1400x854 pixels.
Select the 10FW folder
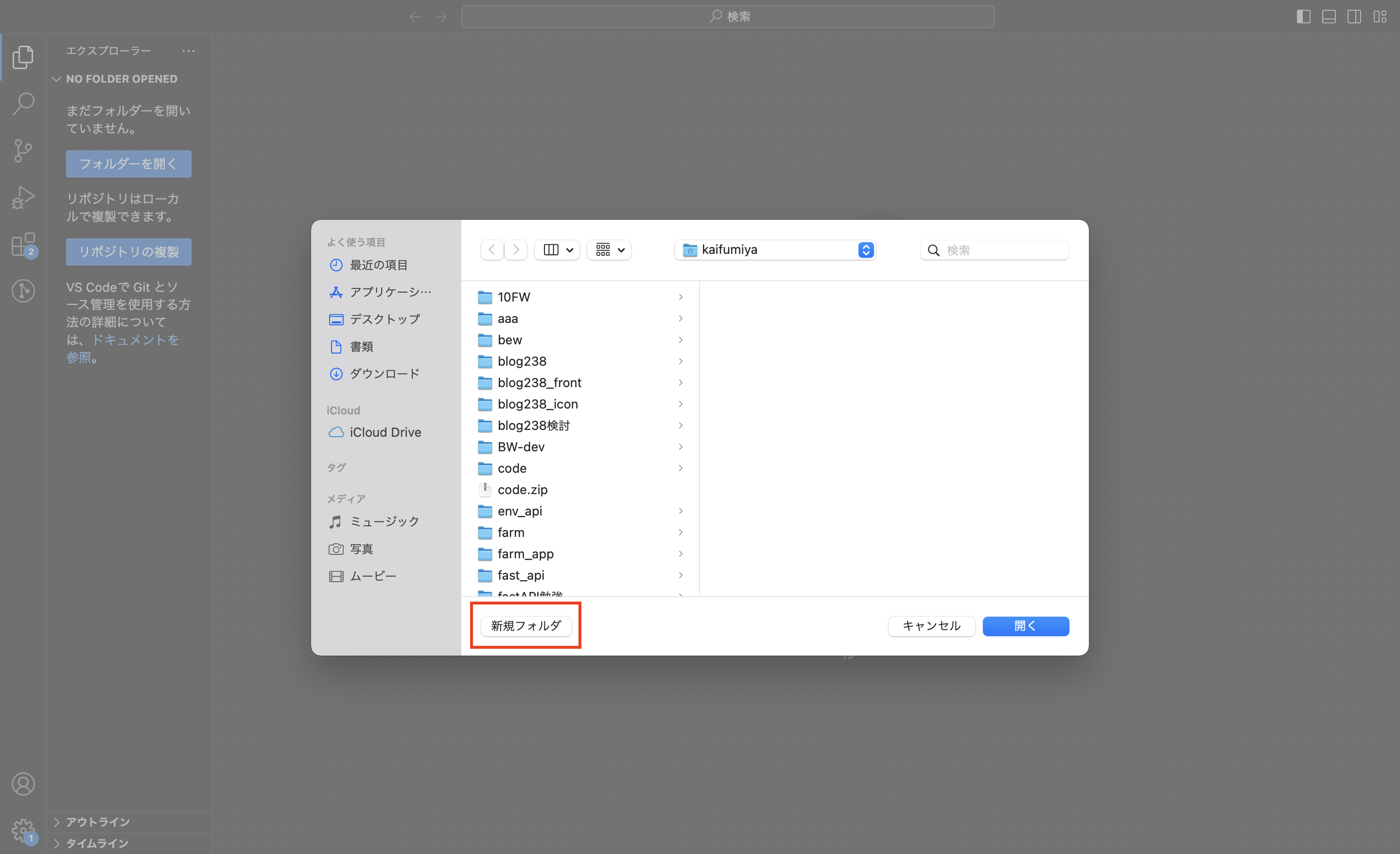(x=580, y=297)
